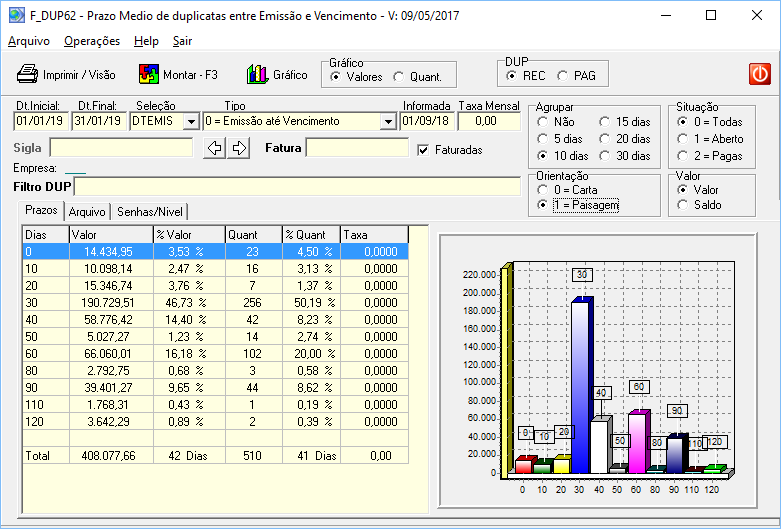781x529 pixels.
Task: Select Agrupar 20 dias option
Action: coord(605,139)
